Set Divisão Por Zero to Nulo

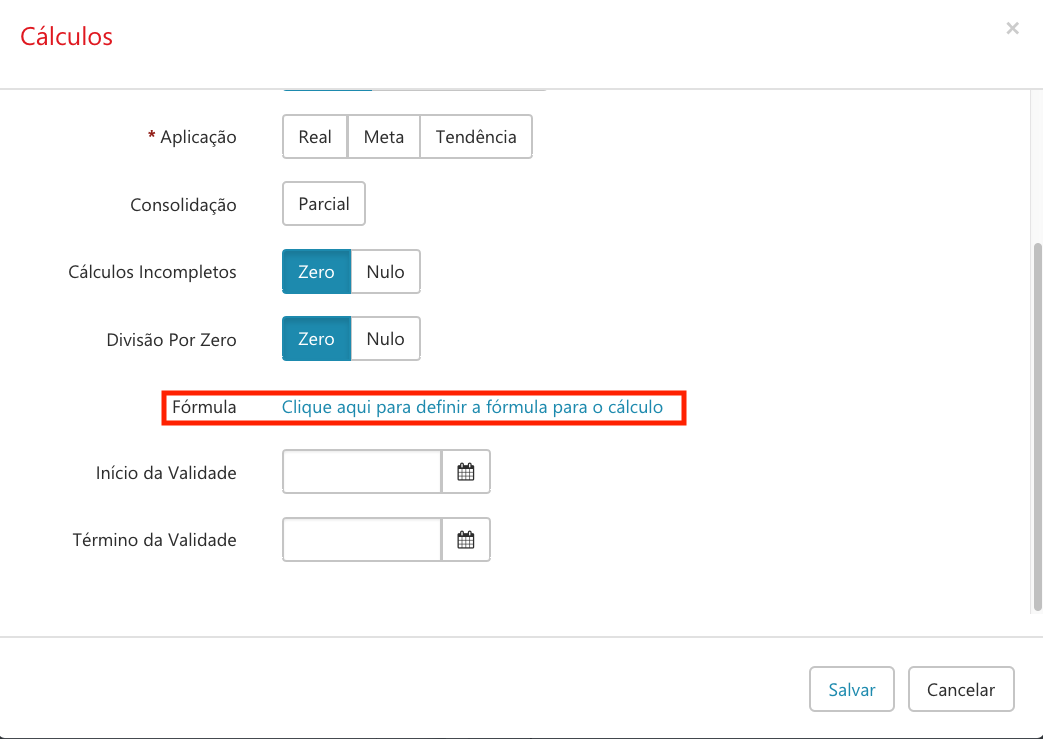tap(385, 339)
